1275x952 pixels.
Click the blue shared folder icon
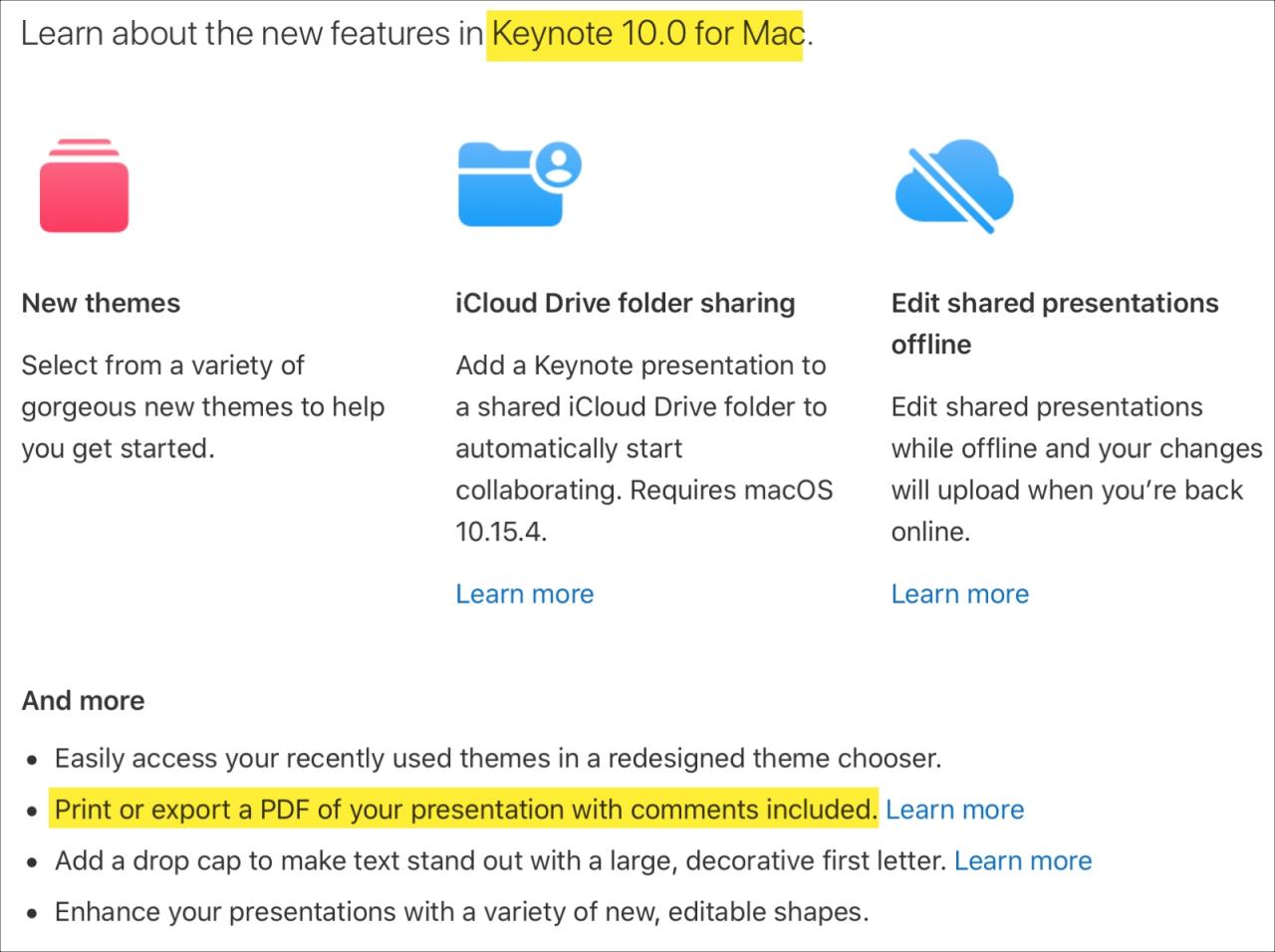pos(519,183)
